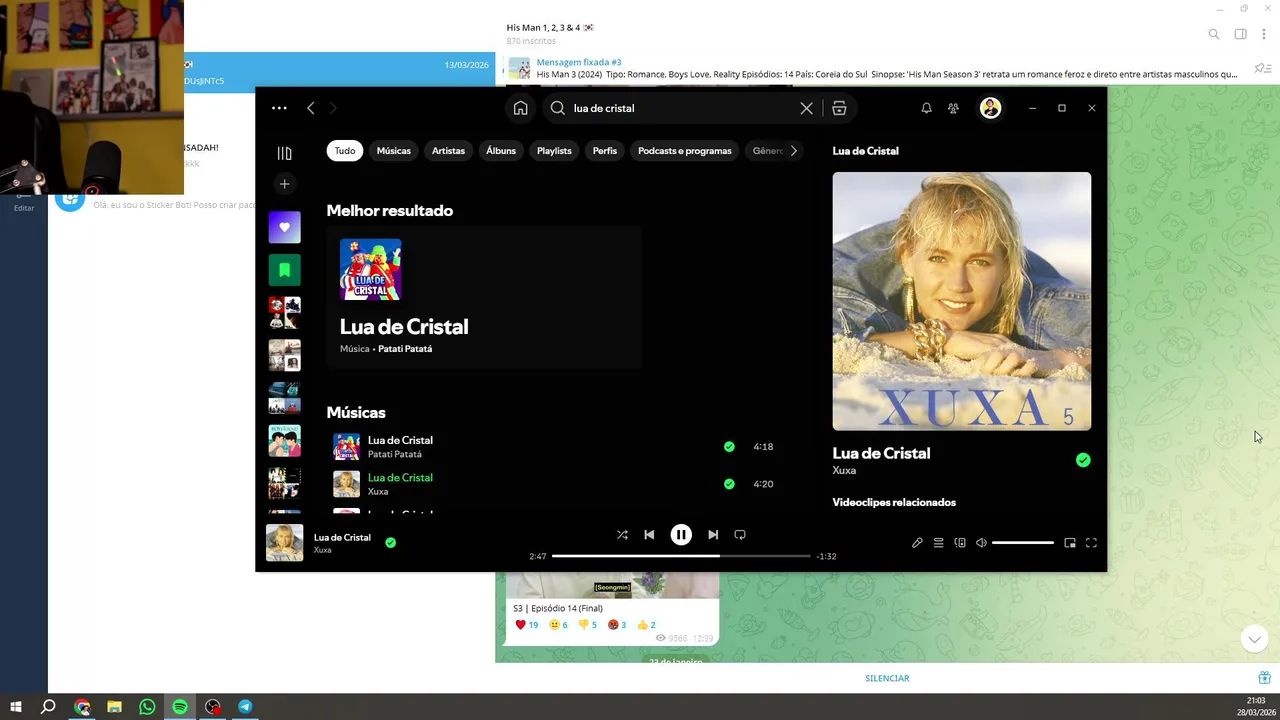Open lyrics microphone icon
Screen dimensions: 1280x720
(x=917, y=543)
